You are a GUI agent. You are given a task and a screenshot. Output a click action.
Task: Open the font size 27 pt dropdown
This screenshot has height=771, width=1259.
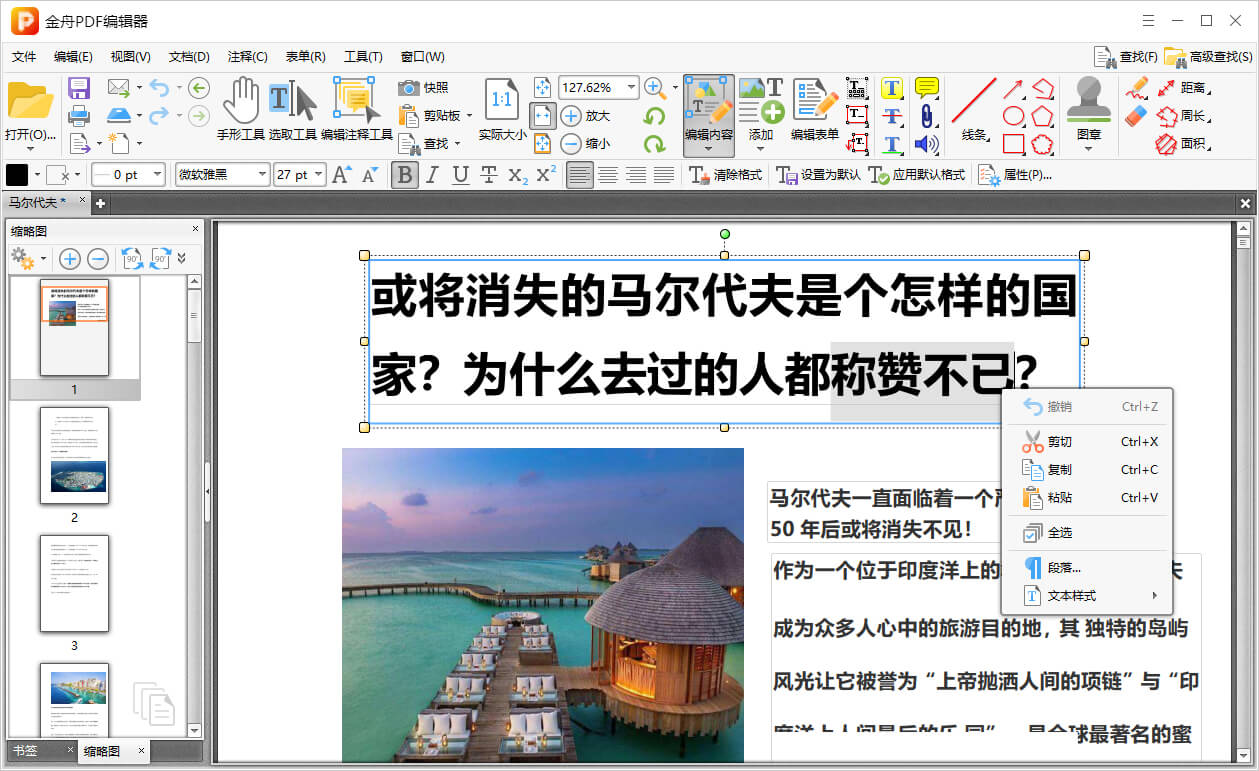point(318,175)
